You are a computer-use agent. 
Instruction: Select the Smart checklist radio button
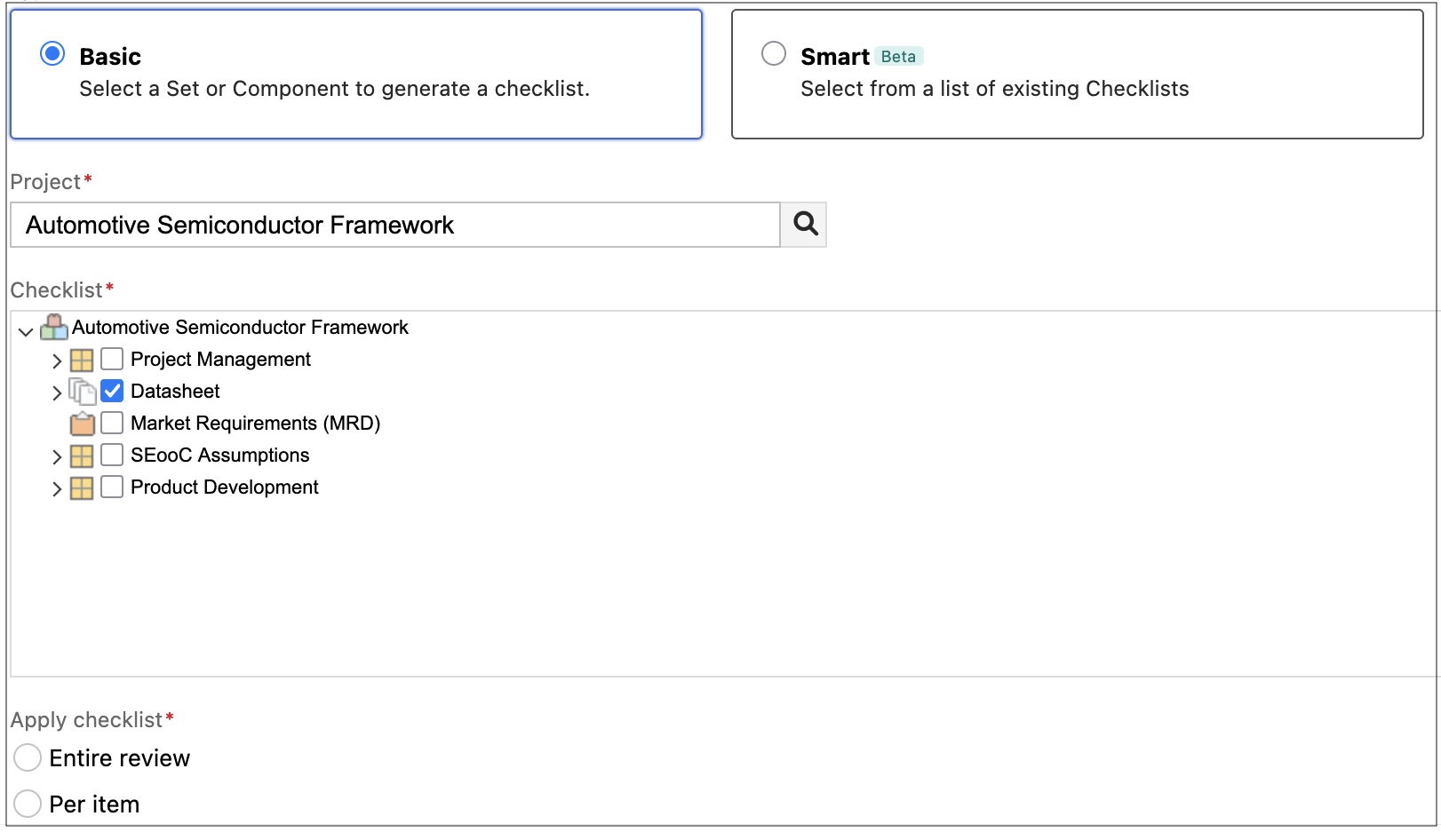coord(774,54)
